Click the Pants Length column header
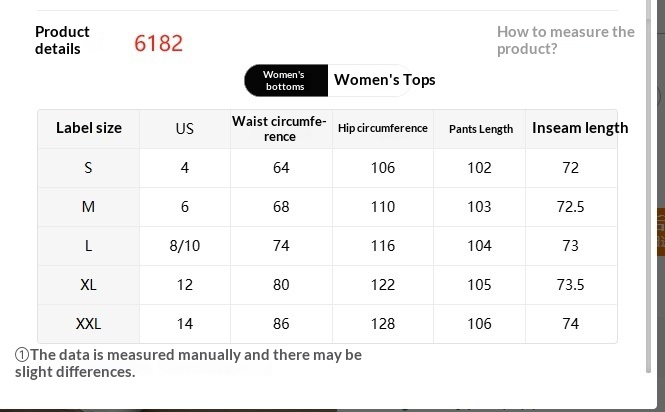665x412 pixels. (x=480, y=128)
